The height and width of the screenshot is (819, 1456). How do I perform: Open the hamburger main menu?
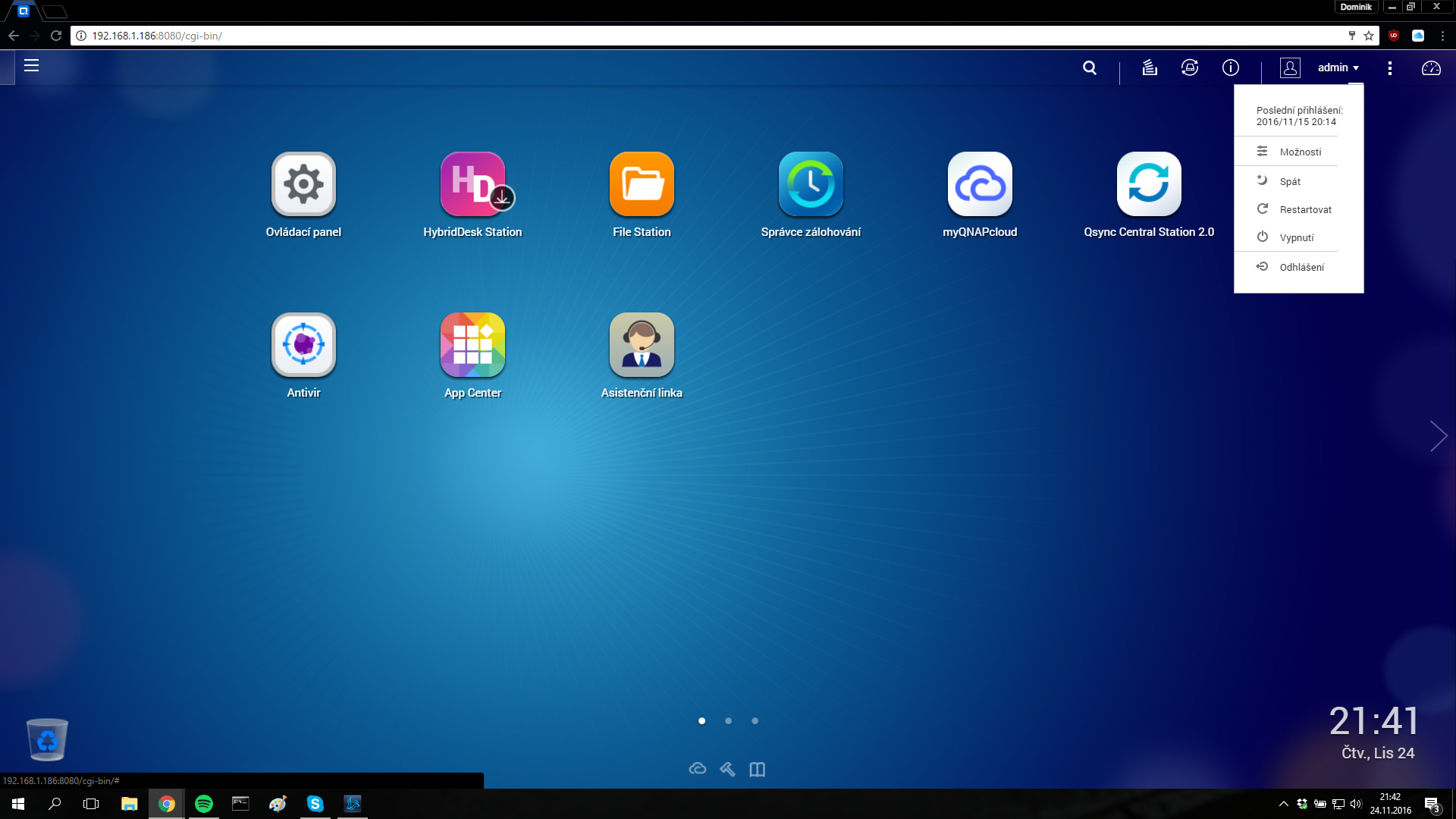pos(31,66)
